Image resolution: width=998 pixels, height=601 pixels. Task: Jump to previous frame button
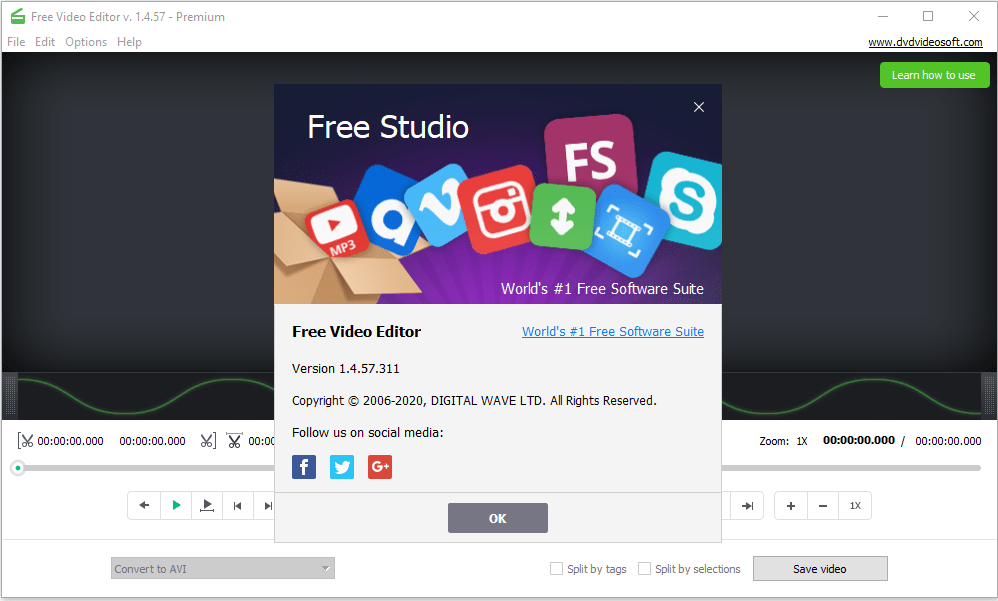pos(238,506)
